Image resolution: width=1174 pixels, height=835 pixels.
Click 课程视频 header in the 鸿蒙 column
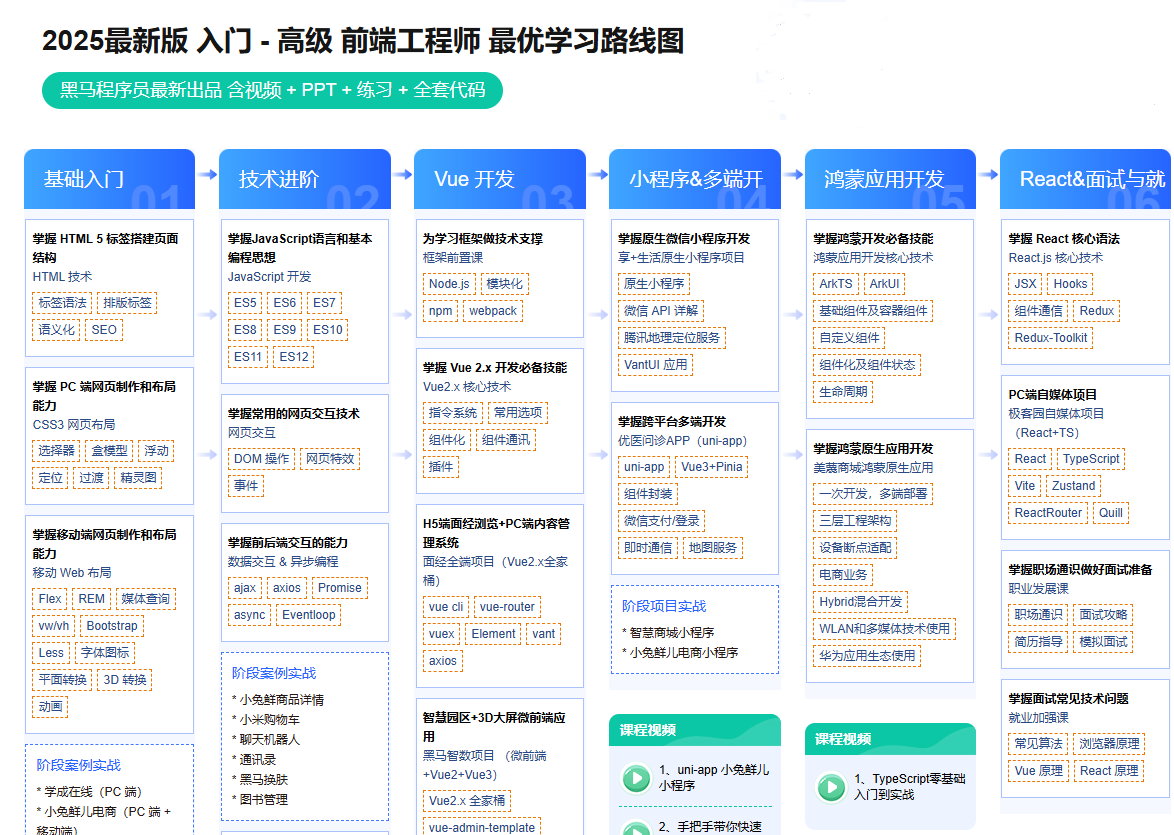click(x=843, y=739)
